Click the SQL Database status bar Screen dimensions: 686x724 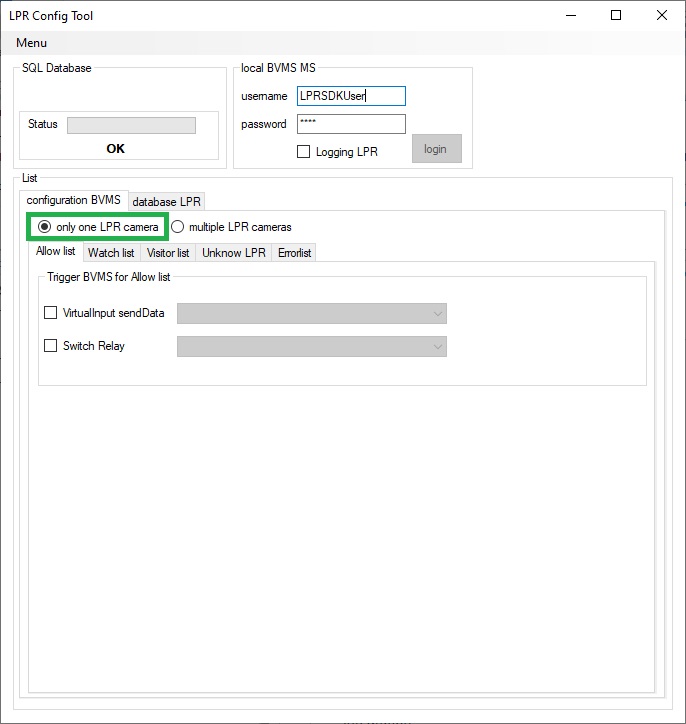pyautogui.click(x=131, y=125)
